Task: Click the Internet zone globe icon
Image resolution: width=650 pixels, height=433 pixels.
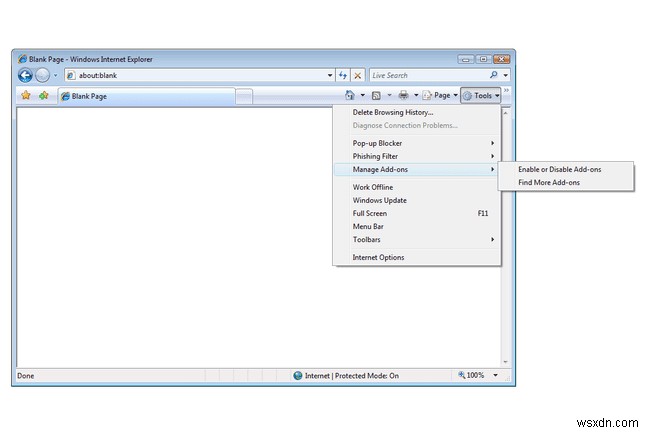Action: pos(298,376)
